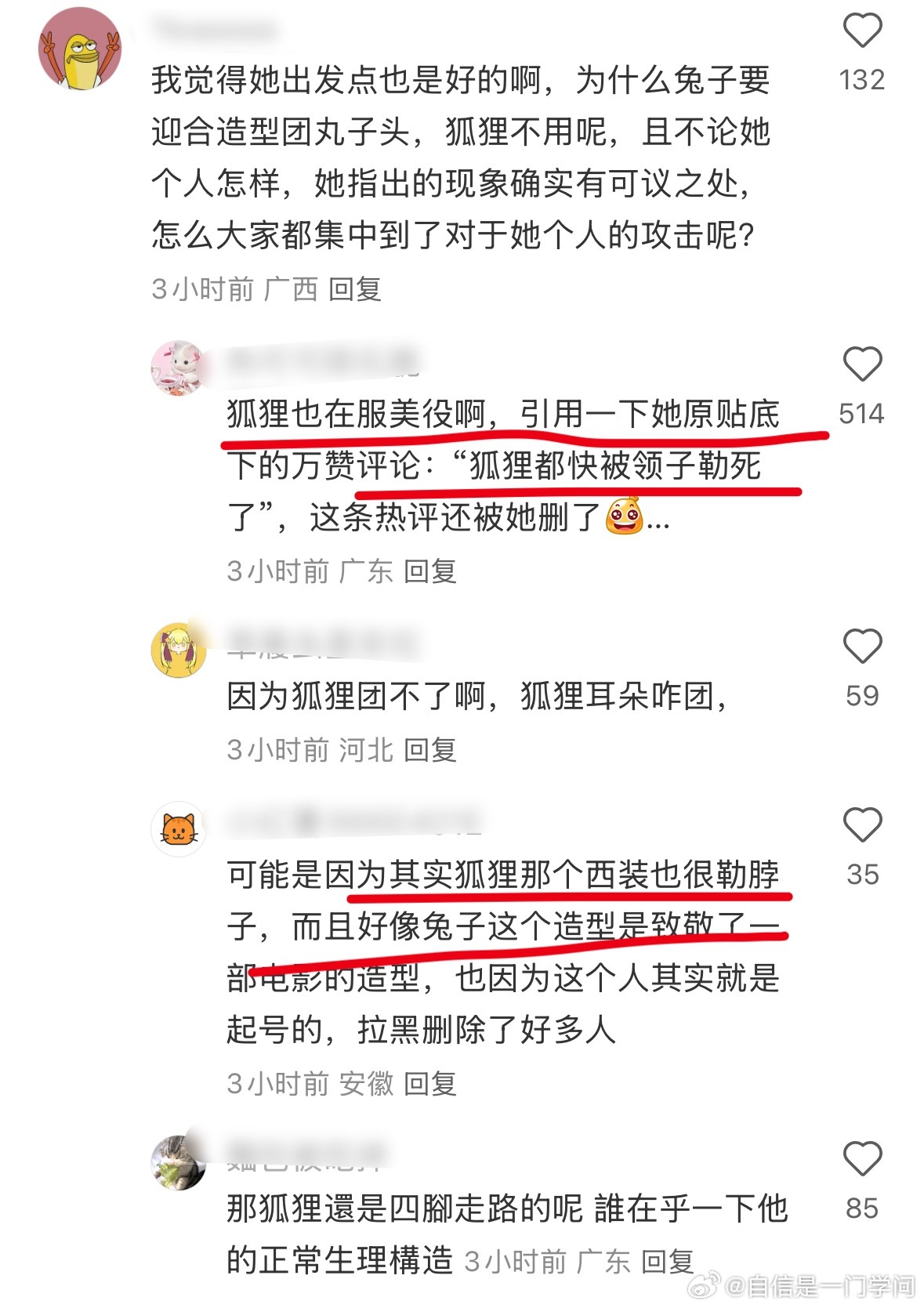
Task: Open the cat photo avatar profile
Action: pyautogui.click(x=179, y=1162)
